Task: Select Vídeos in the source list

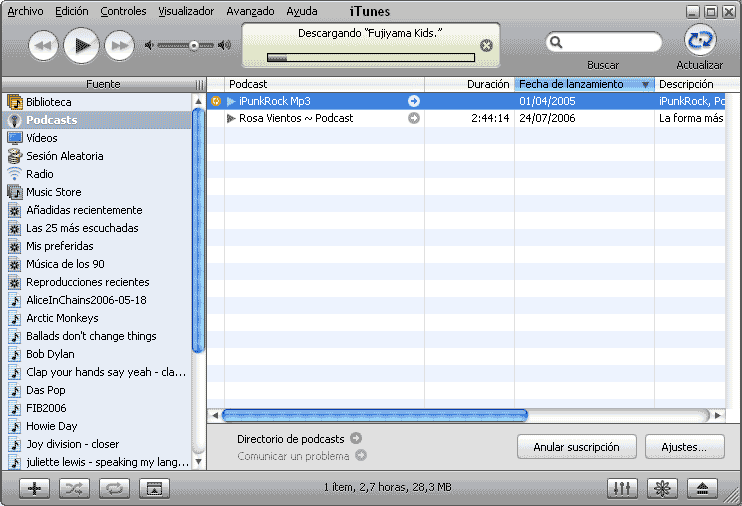Action: 97,138
